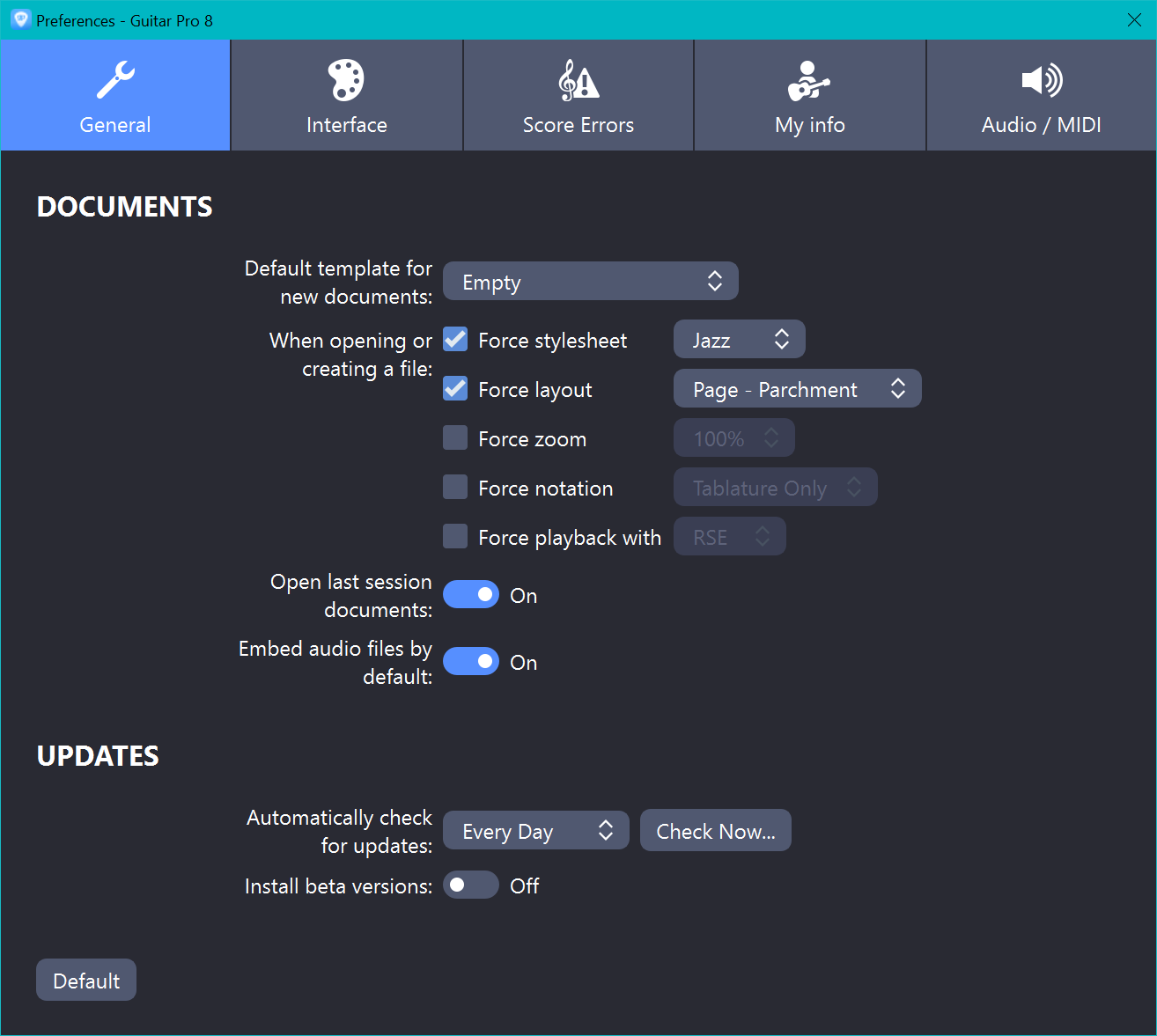Open the Every Day update frequency dropdown
Image resolution: width=1157 pixels, height=1036 pixels.
pos(536,830)
